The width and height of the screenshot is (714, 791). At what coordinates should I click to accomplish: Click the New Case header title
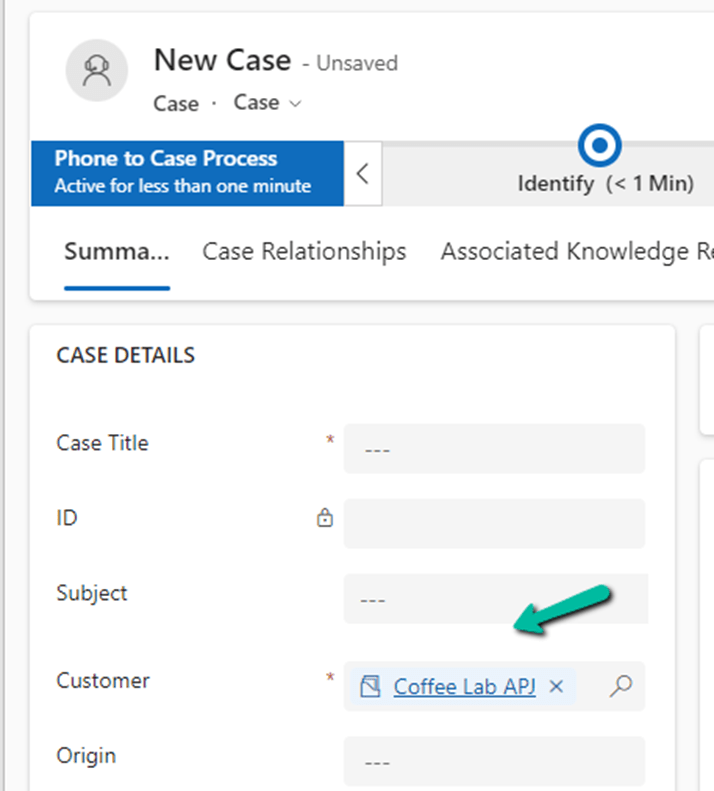point(222,61)
